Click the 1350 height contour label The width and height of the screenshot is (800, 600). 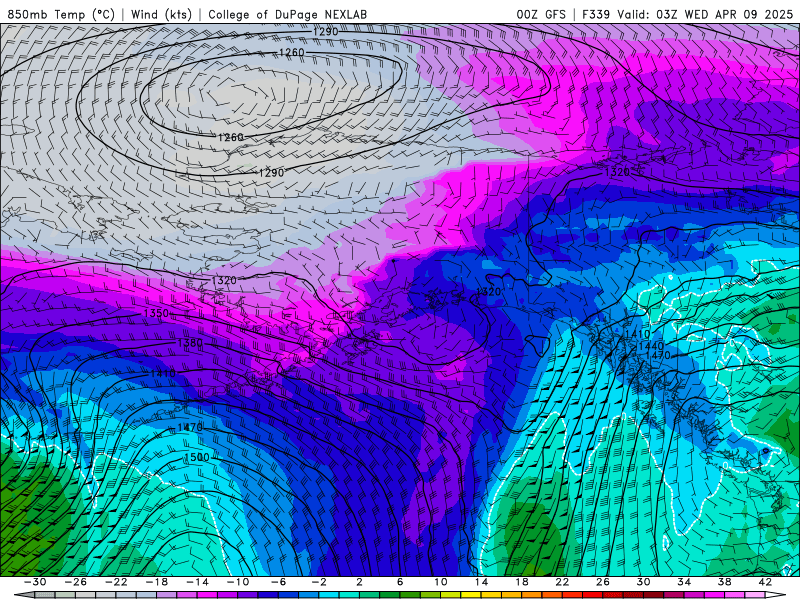click(156, 313)
